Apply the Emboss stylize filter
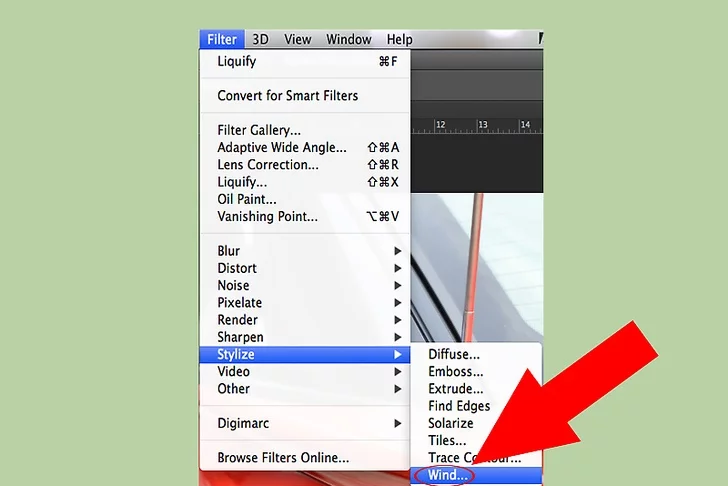Viewport: 728px width, 486px height. pos(455,371)
